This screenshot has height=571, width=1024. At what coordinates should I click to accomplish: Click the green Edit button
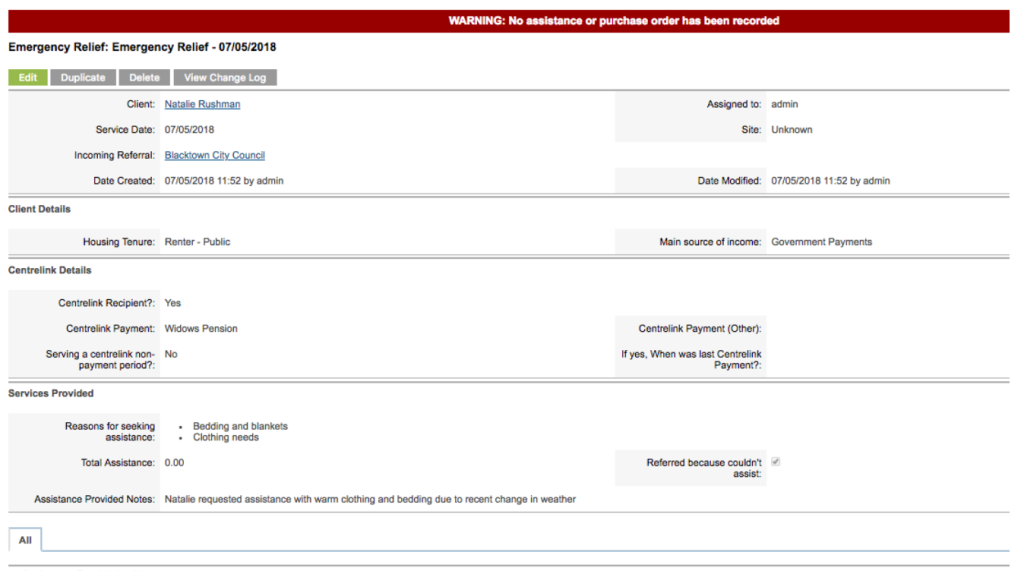tap(27, 78)
